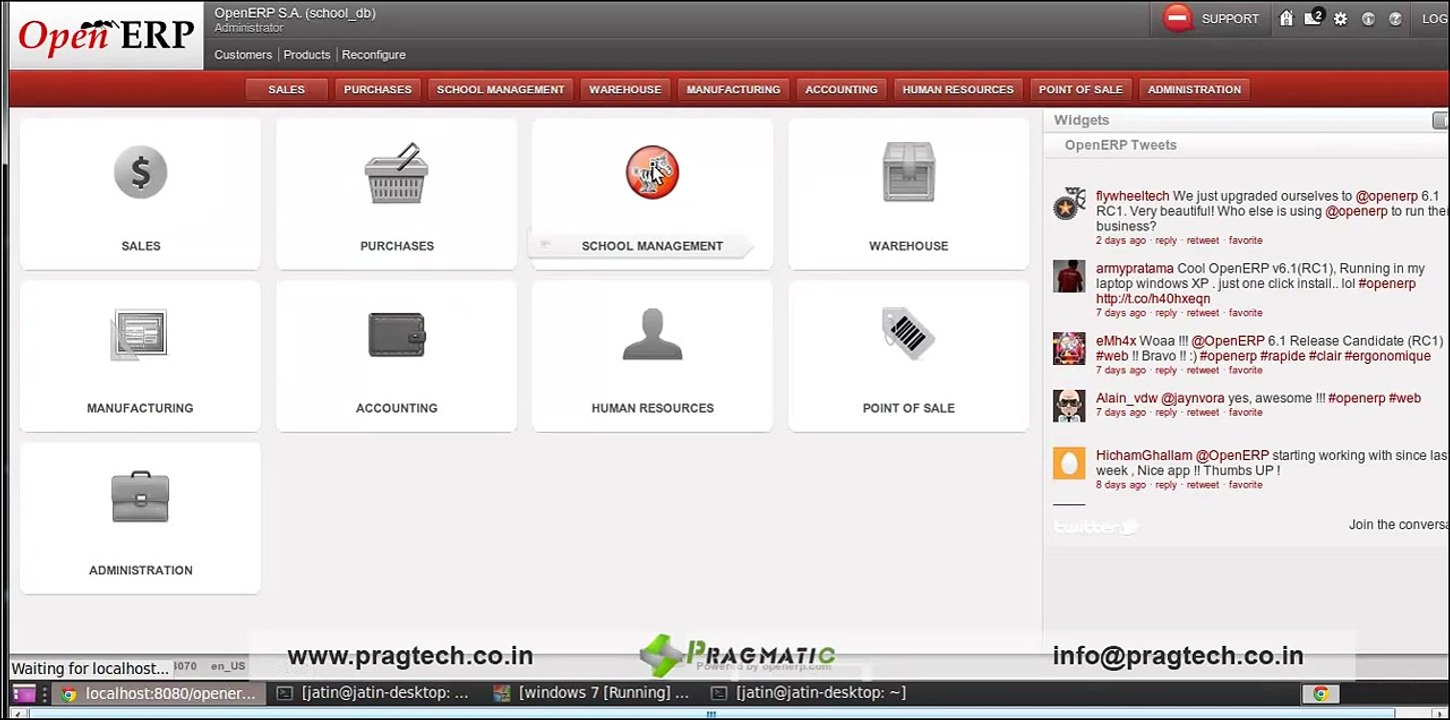The width and height of the screenshot is (1450, 720).
Task: Select the School Management menu tab
Action: tap(500, 90)
